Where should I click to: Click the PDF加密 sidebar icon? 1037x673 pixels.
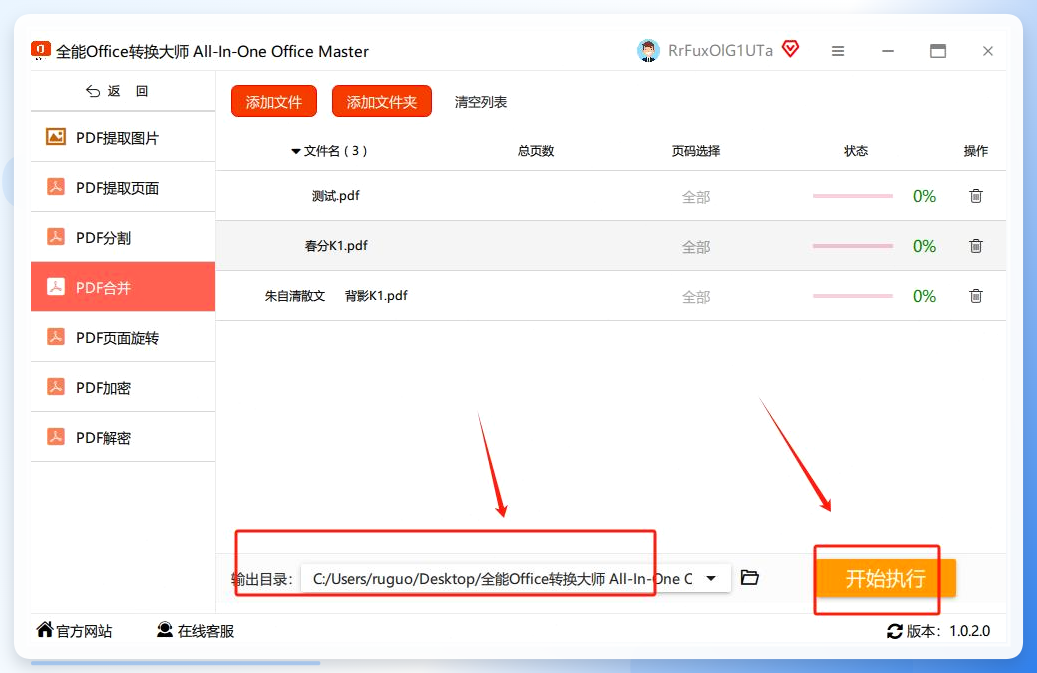point(56,387)
